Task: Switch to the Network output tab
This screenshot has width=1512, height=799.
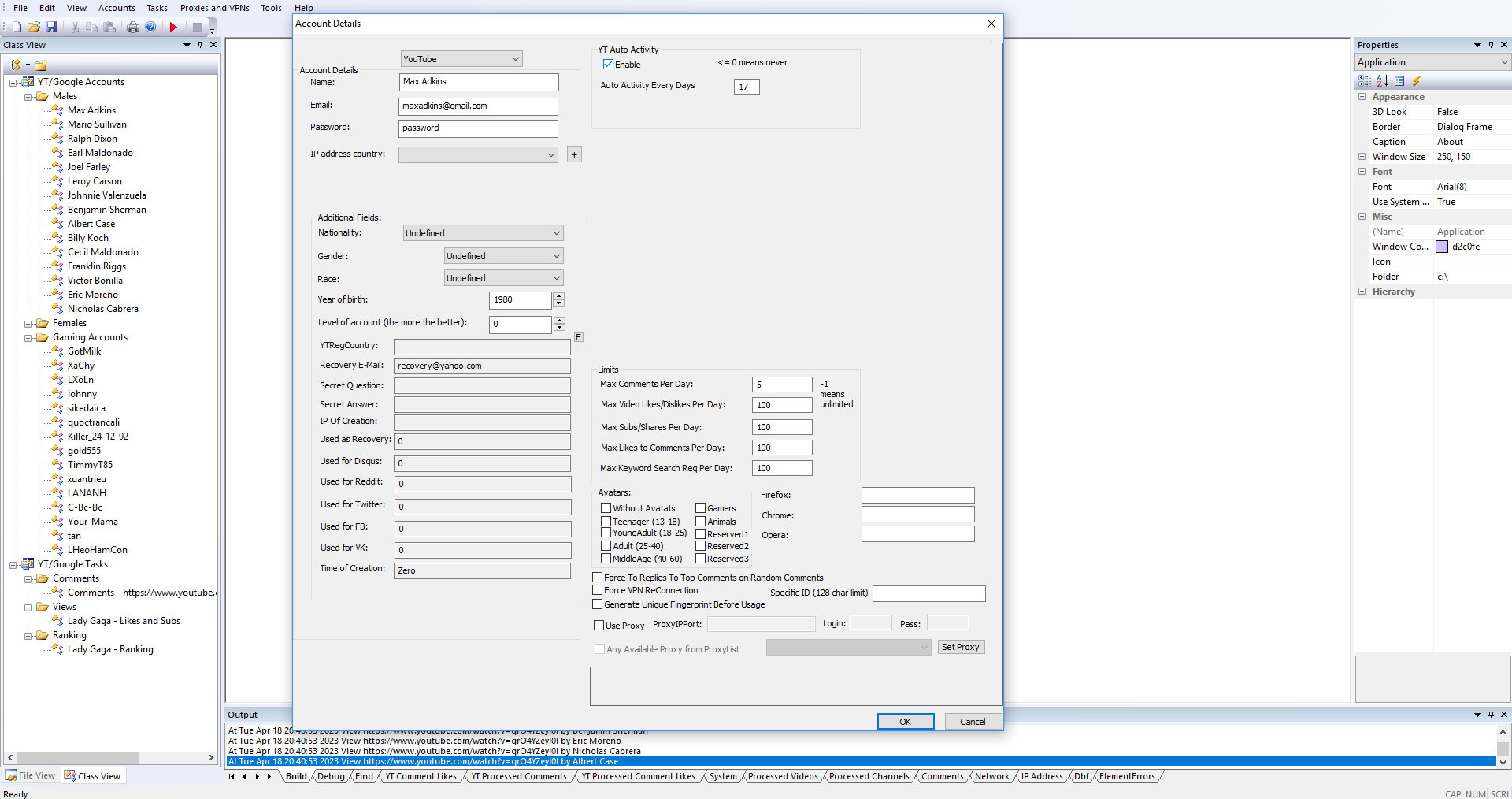Action: pyautogui.click(x=991, y=776)
